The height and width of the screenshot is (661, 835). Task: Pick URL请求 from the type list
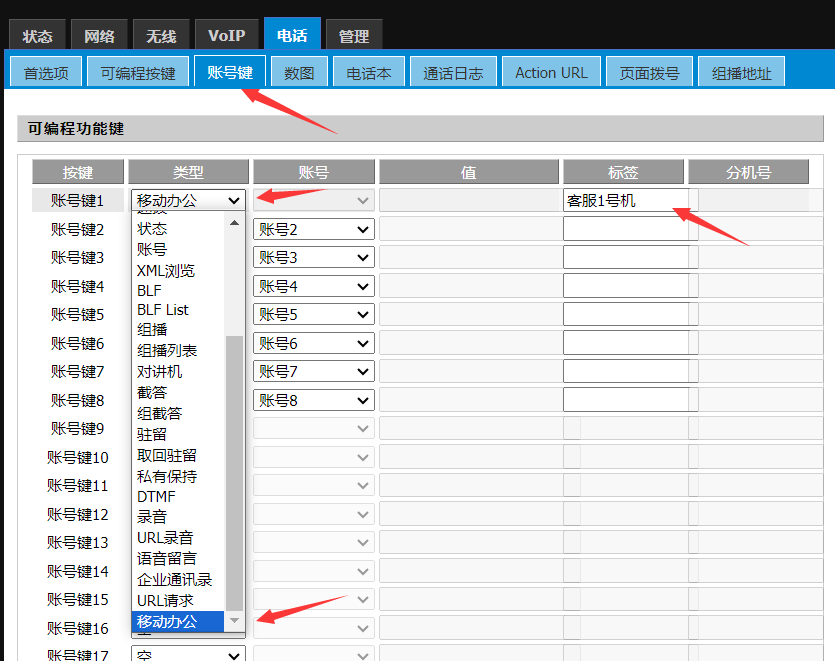165,601
